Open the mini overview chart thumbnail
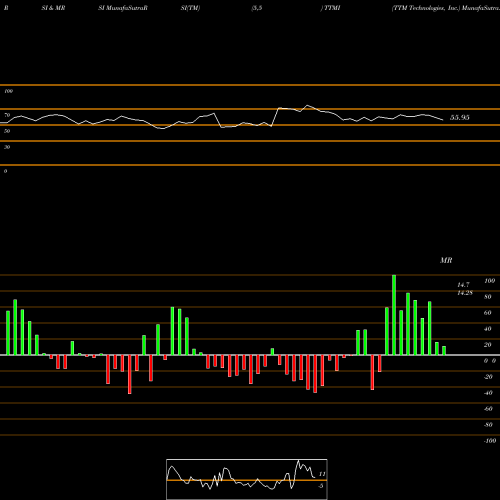The height and width of the screenshot is (500, 500). click(x=247, y=479)
